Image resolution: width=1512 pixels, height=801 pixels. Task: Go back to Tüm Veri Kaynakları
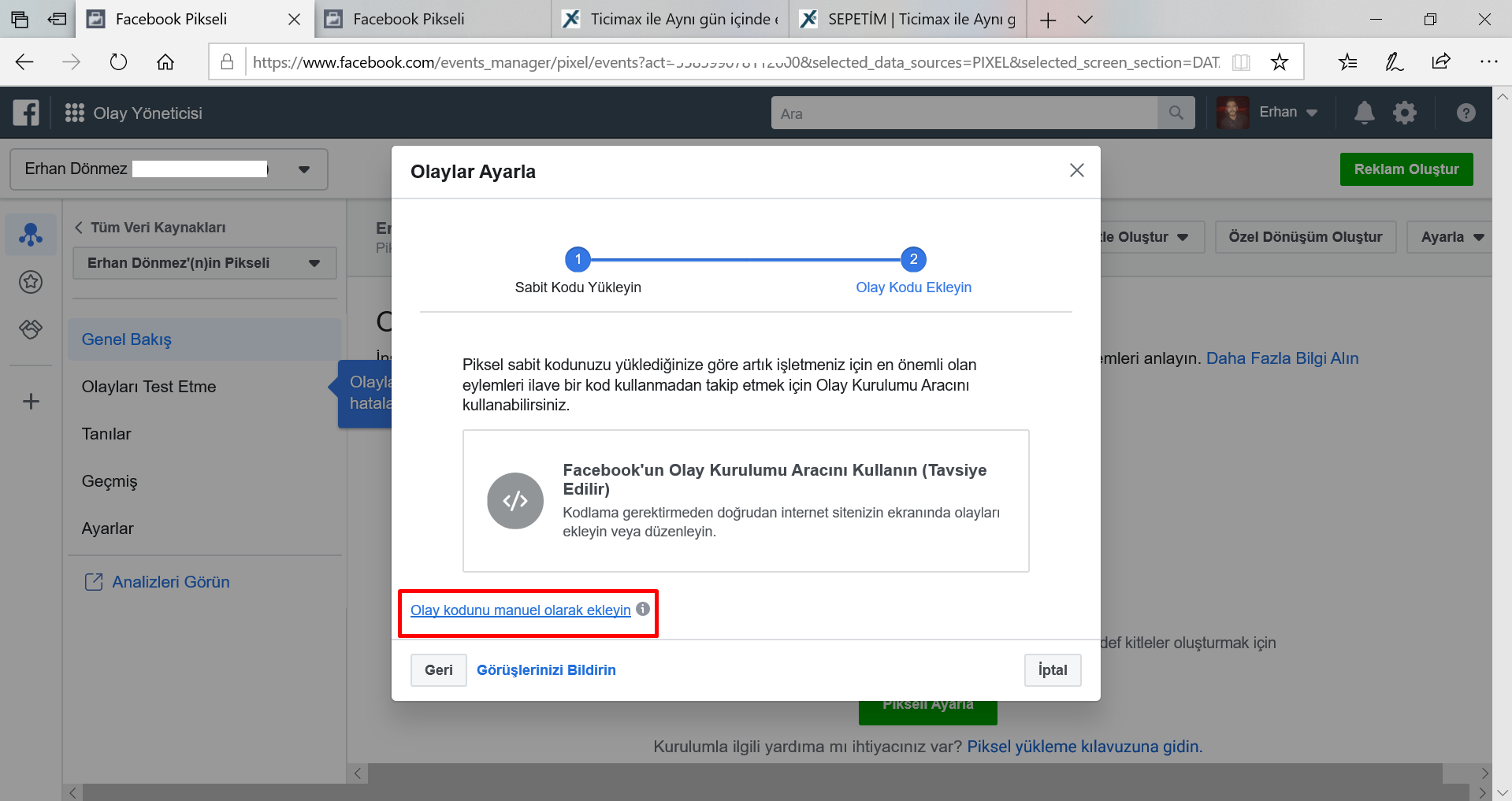[x=150, y=228]
